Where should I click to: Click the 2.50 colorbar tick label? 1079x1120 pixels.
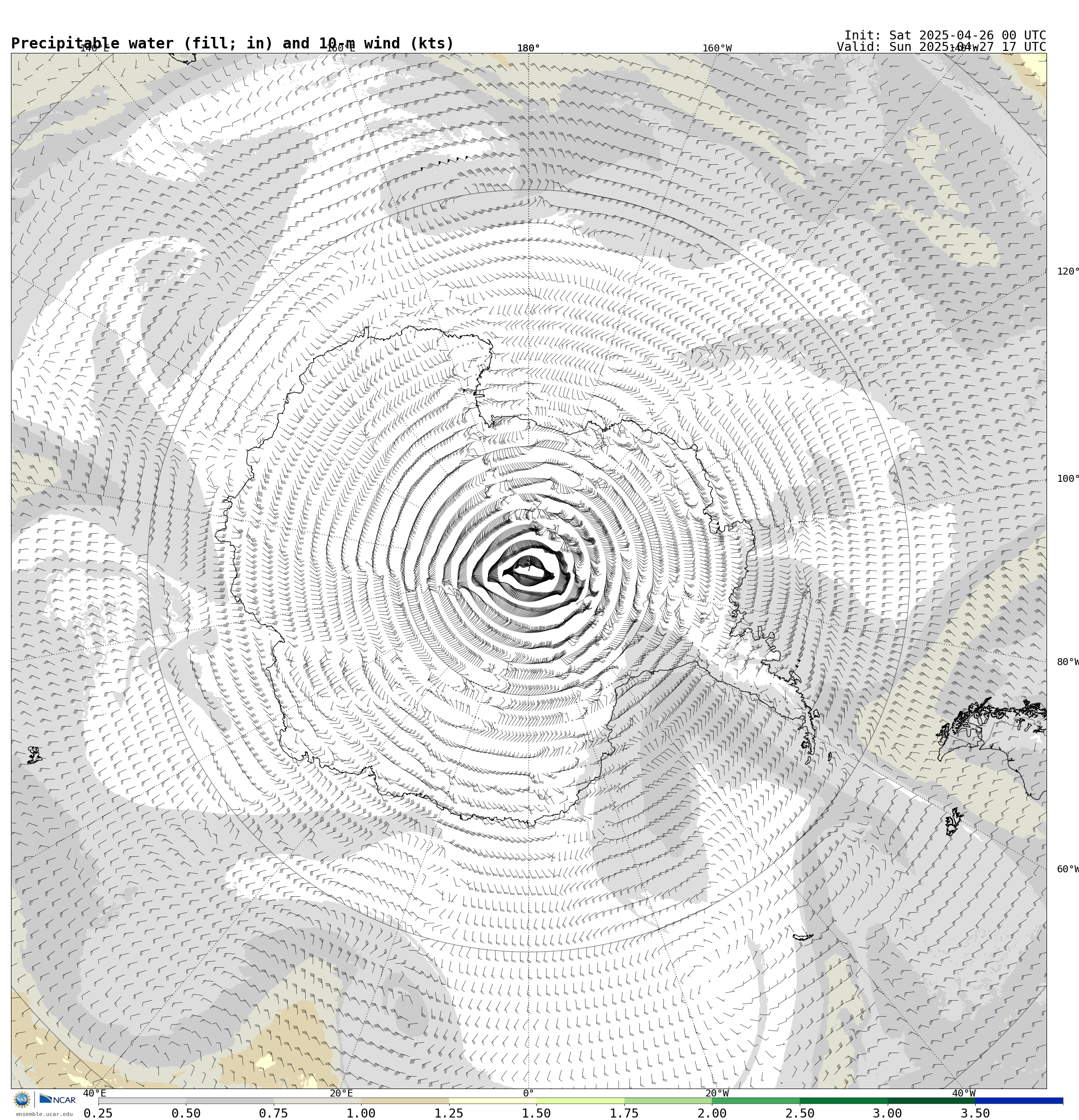click(x=800, y=1113)
